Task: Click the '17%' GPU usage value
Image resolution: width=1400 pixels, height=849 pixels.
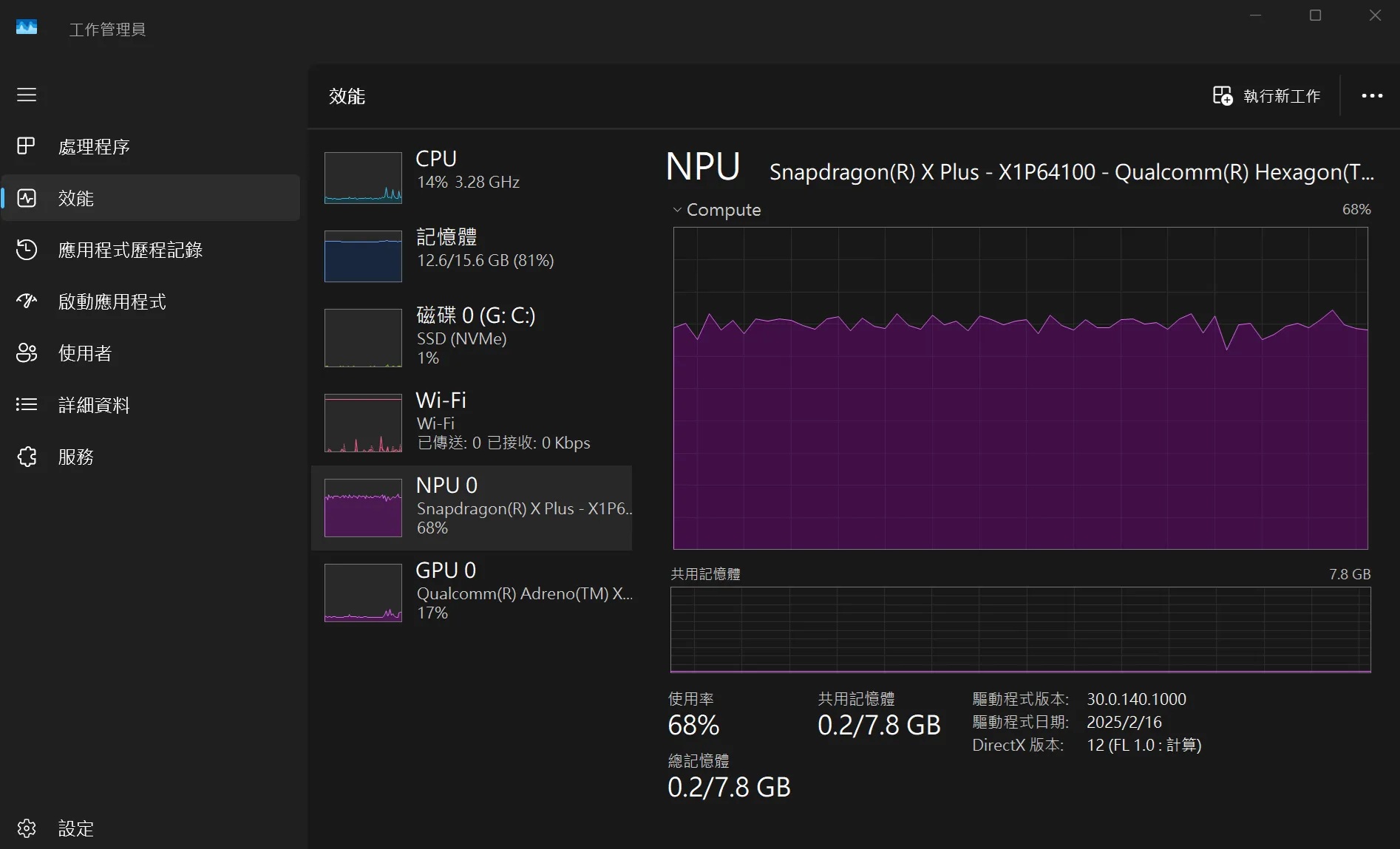Action: pos(432,613)
